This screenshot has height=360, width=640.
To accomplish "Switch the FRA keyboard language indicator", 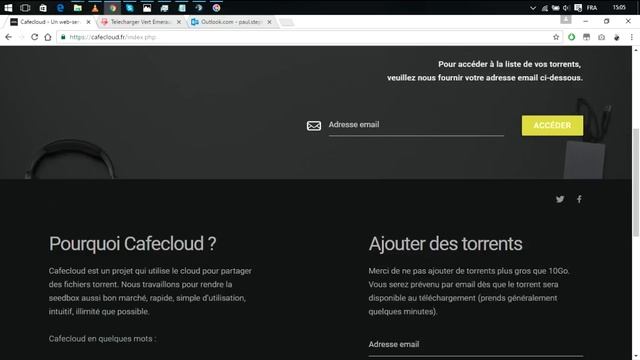I will pyautogui.click(x=592, y=8).
